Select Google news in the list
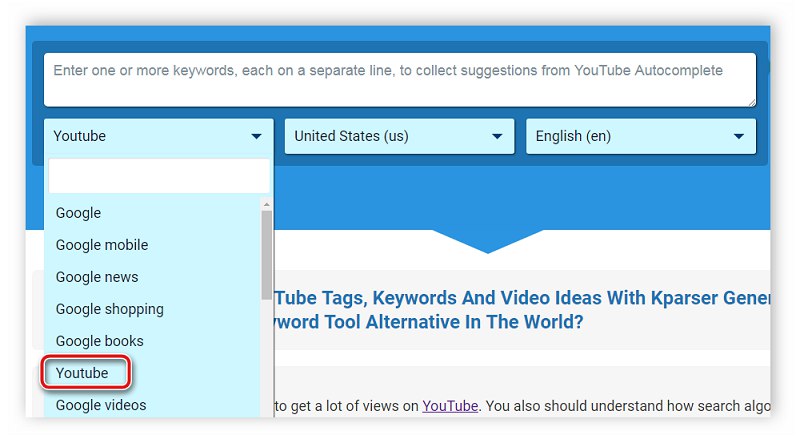Image resolution: width=796 pixels, height=443 pixels. tap(97, 277)
